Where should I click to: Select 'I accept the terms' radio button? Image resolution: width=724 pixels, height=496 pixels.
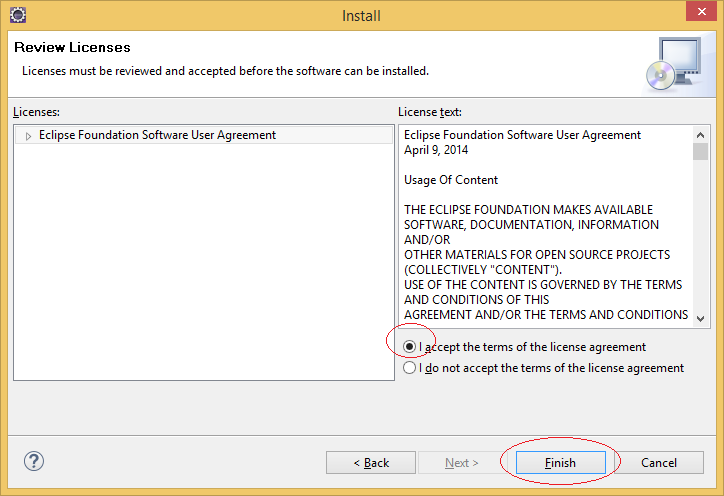[x=409, y=346]
